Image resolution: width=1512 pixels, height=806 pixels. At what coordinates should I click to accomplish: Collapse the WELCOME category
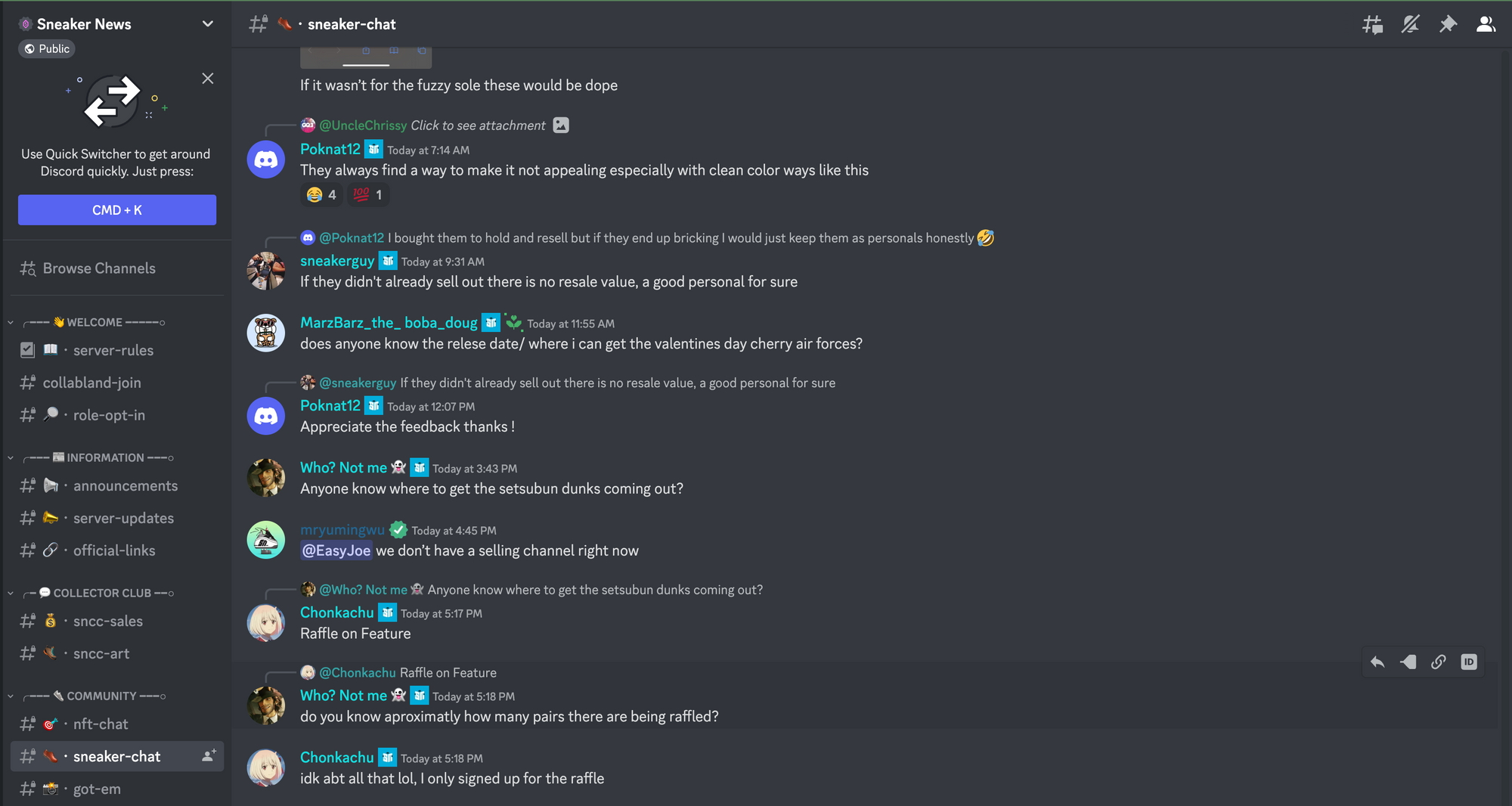[11, 321]
